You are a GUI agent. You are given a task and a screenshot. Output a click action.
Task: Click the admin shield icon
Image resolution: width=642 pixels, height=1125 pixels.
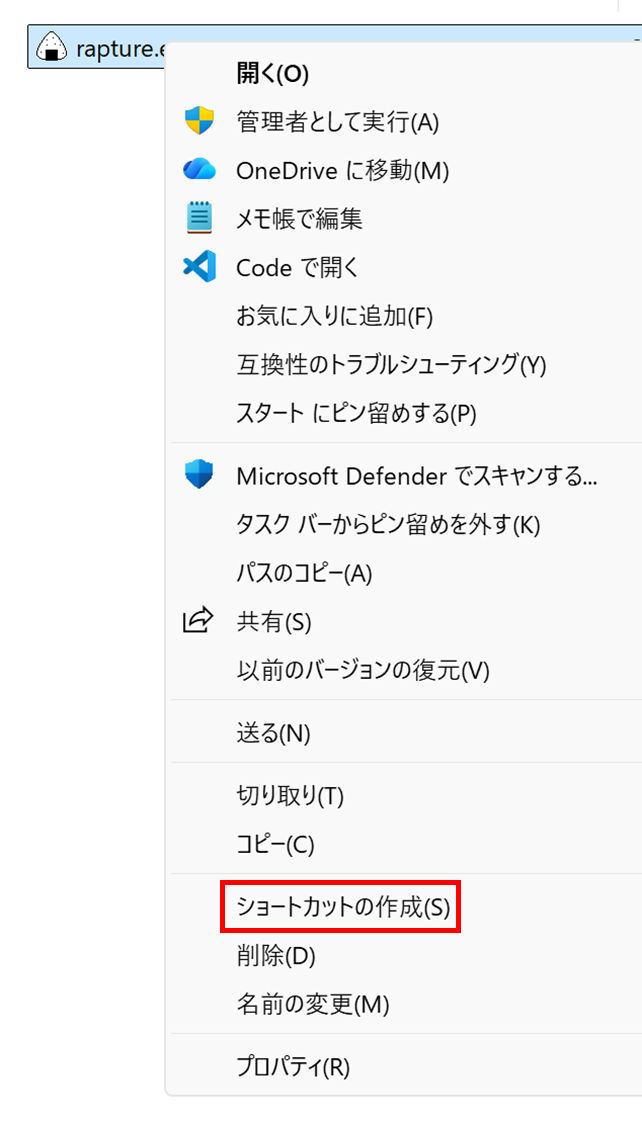tap(199, 121)
